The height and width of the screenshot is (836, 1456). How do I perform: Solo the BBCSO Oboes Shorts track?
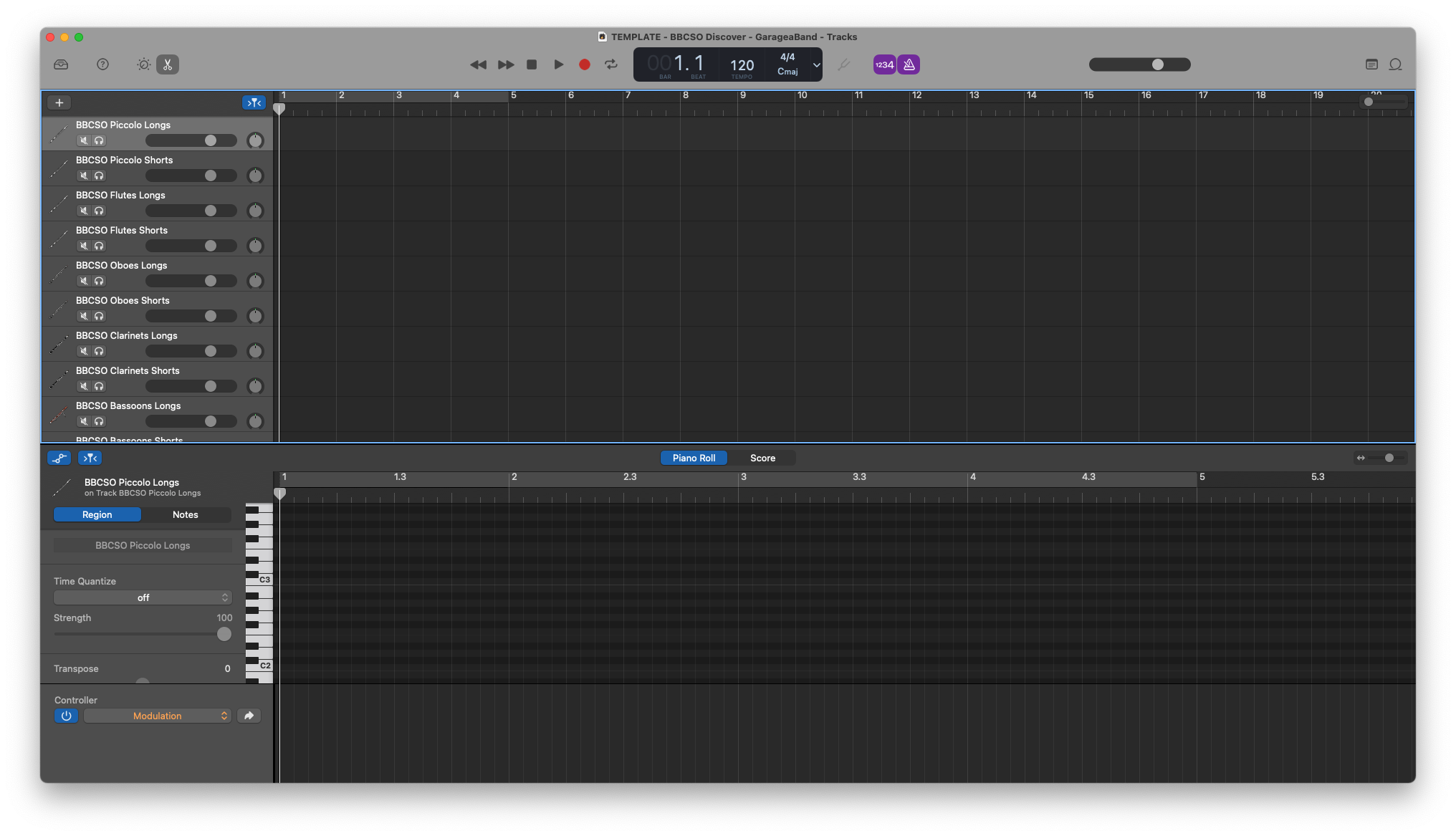point(99,315)
